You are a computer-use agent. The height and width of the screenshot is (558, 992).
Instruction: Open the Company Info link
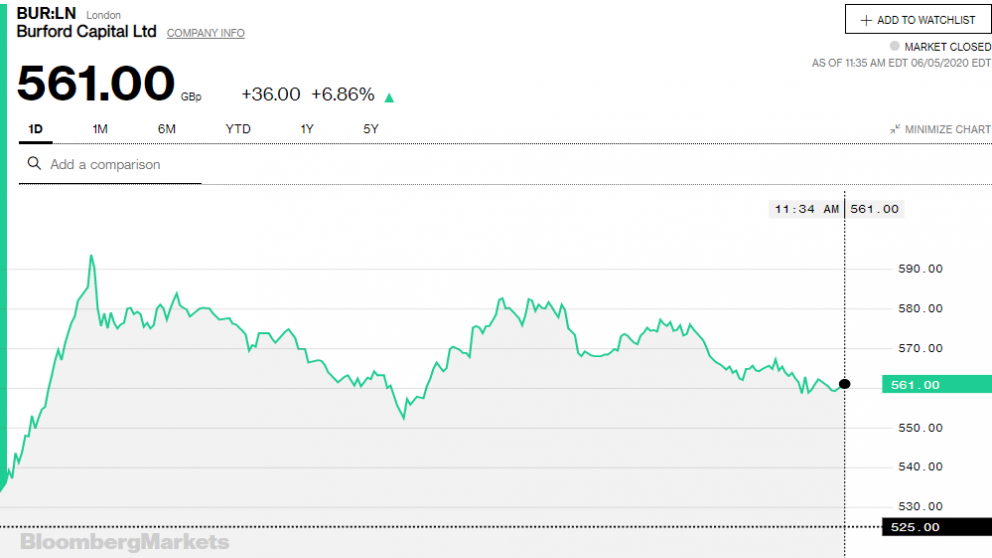(x=205, y=33)
